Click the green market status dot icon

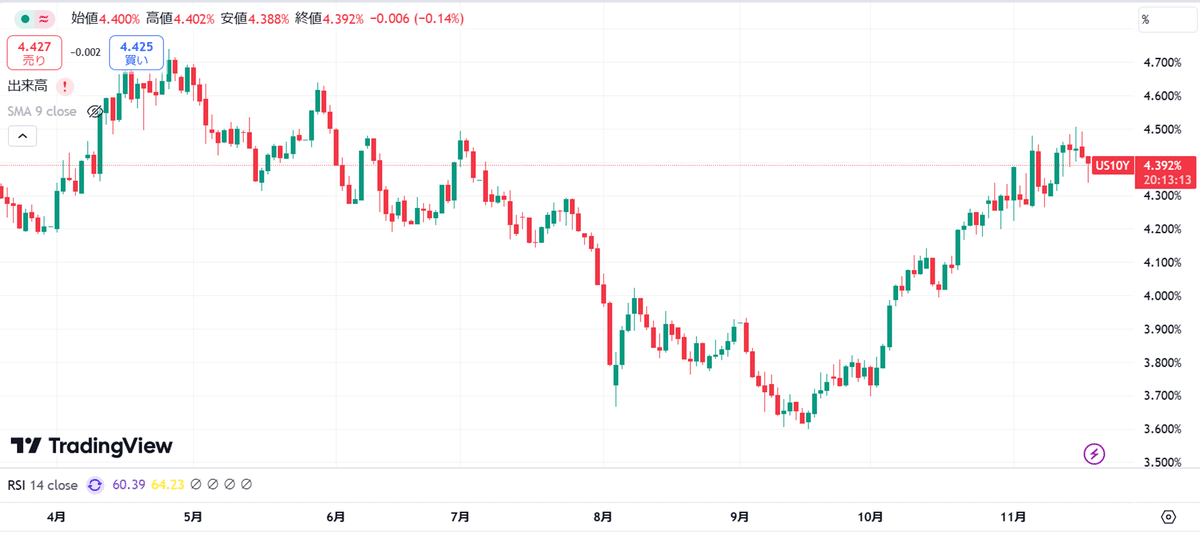[25, 18]
